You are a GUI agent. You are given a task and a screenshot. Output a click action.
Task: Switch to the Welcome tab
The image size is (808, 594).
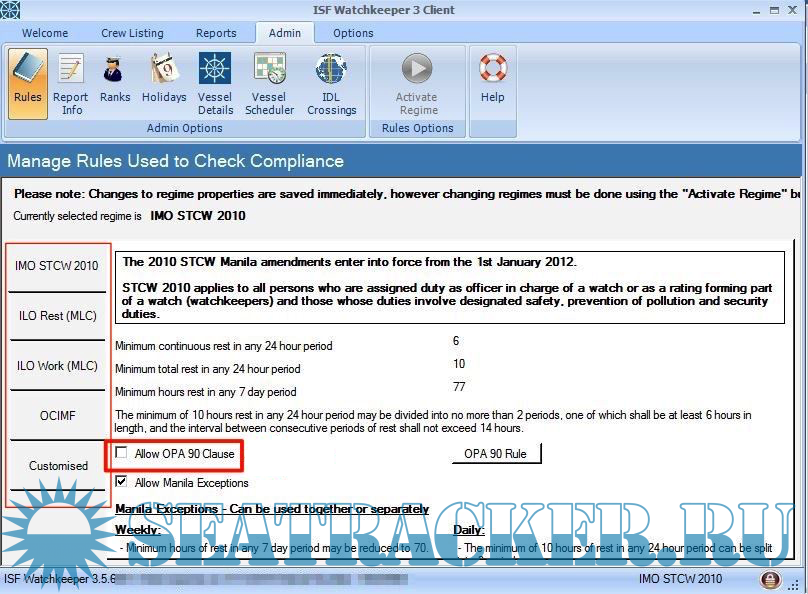click(x=45, y=33)
